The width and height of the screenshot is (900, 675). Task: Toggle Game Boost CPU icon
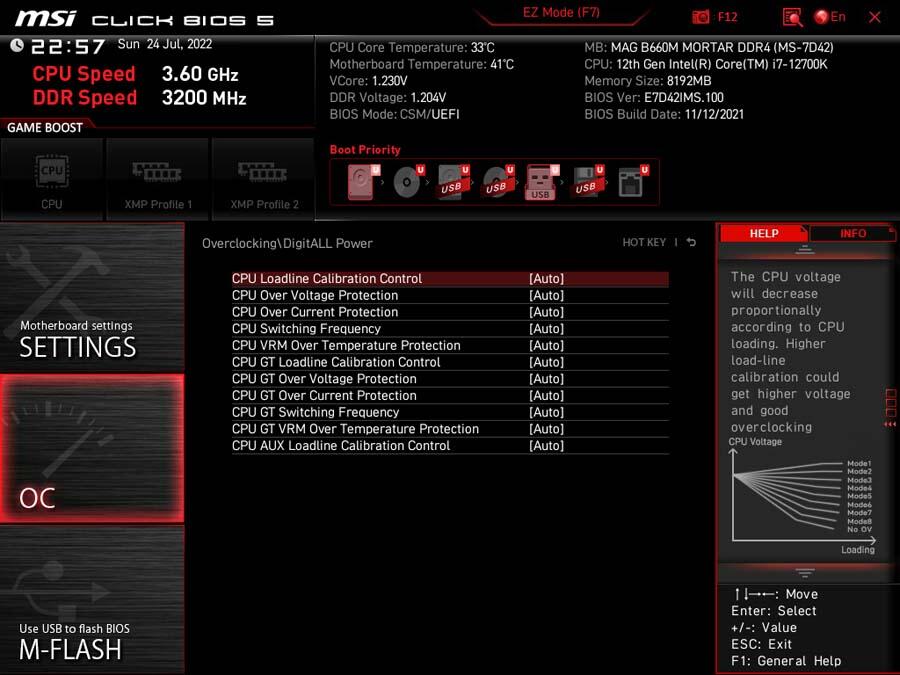(52, 179)
